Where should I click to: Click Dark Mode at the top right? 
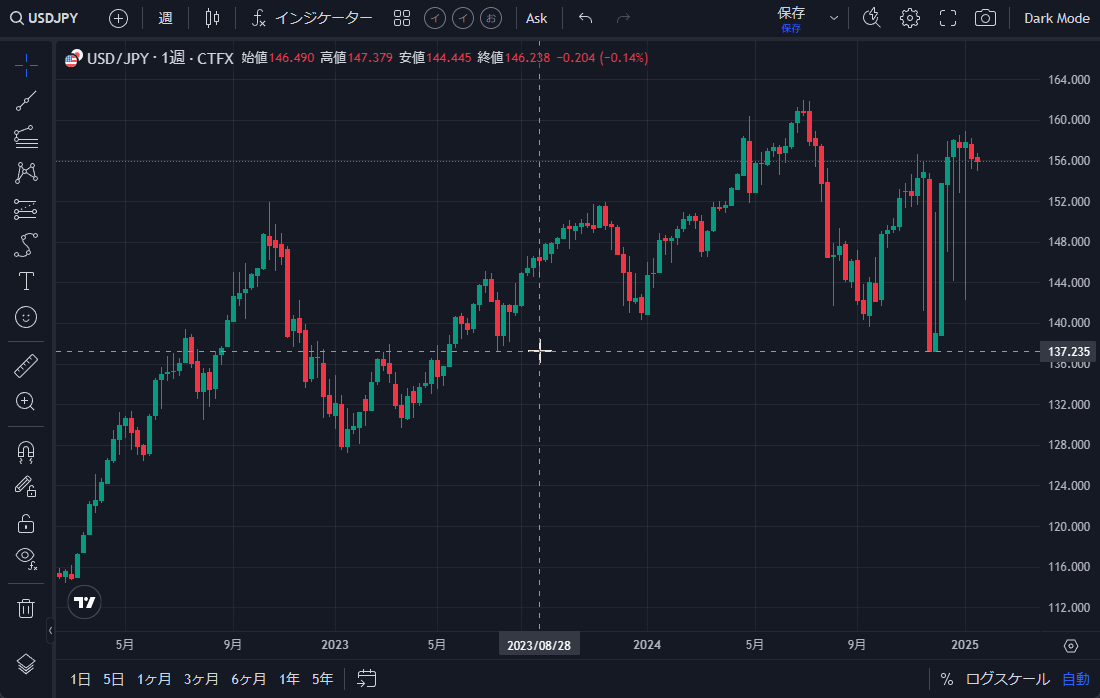[1056, 18]
